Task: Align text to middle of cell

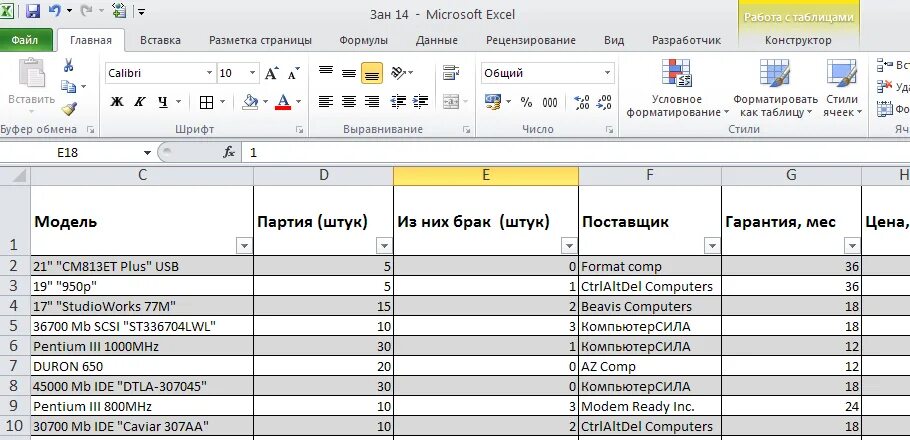Action: click(x=349, y=73)
